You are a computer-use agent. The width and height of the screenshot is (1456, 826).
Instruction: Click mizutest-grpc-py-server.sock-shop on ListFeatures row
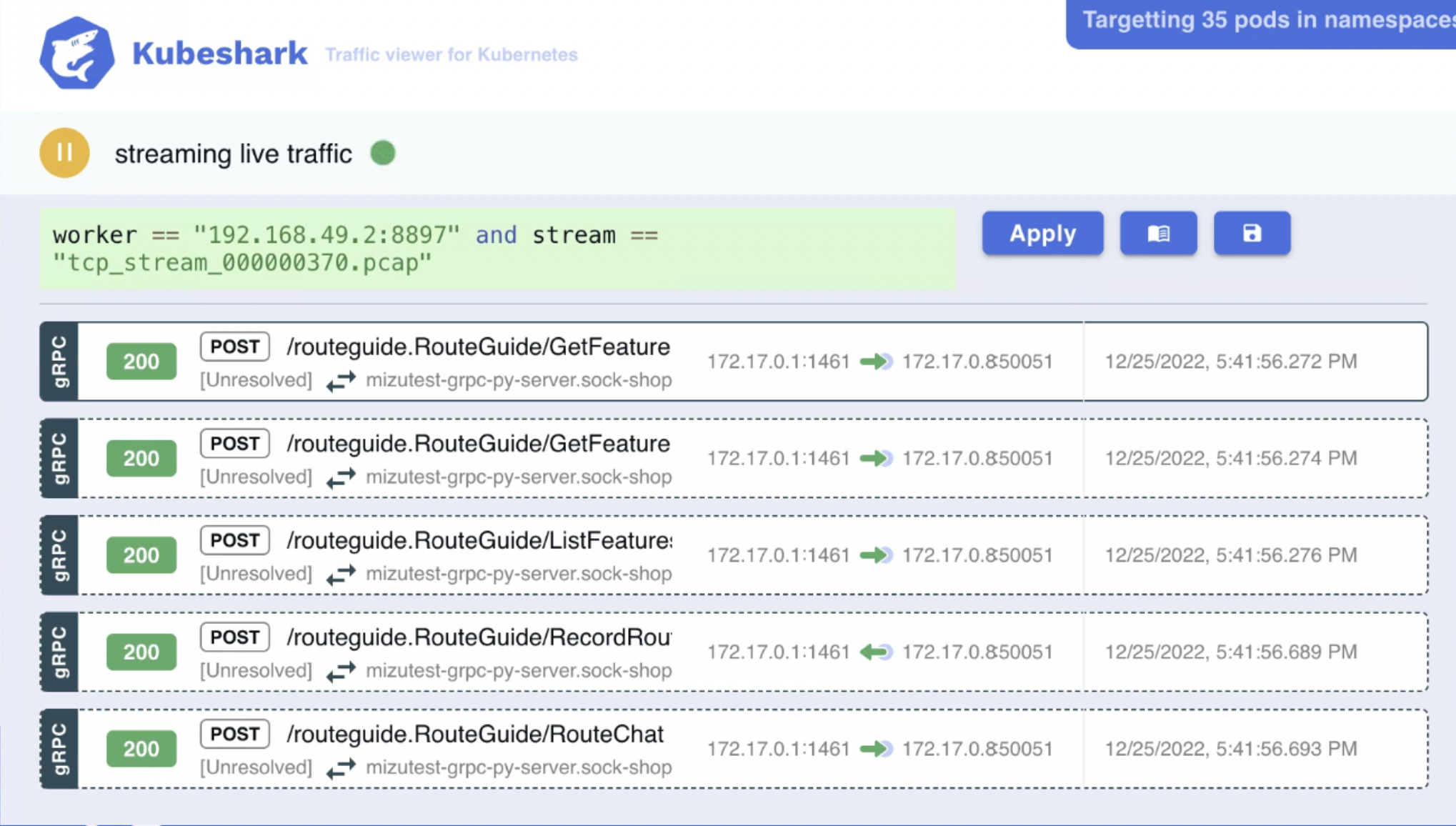(x=519, y=574)
